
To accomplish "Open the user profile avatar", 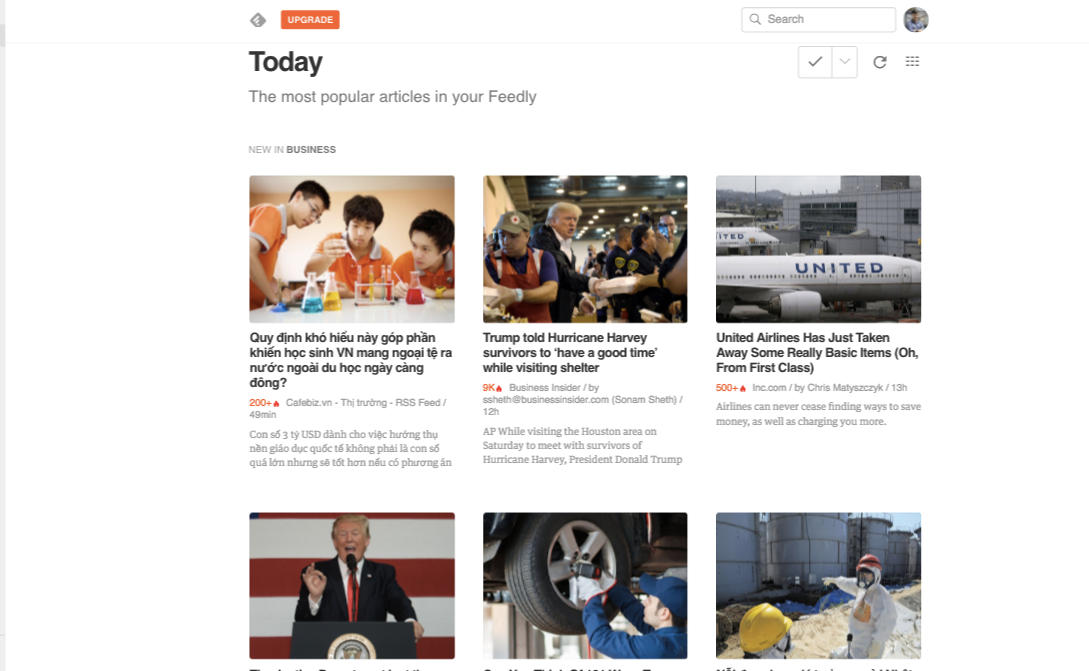I will pyautogui.click(x=915, y=19).
